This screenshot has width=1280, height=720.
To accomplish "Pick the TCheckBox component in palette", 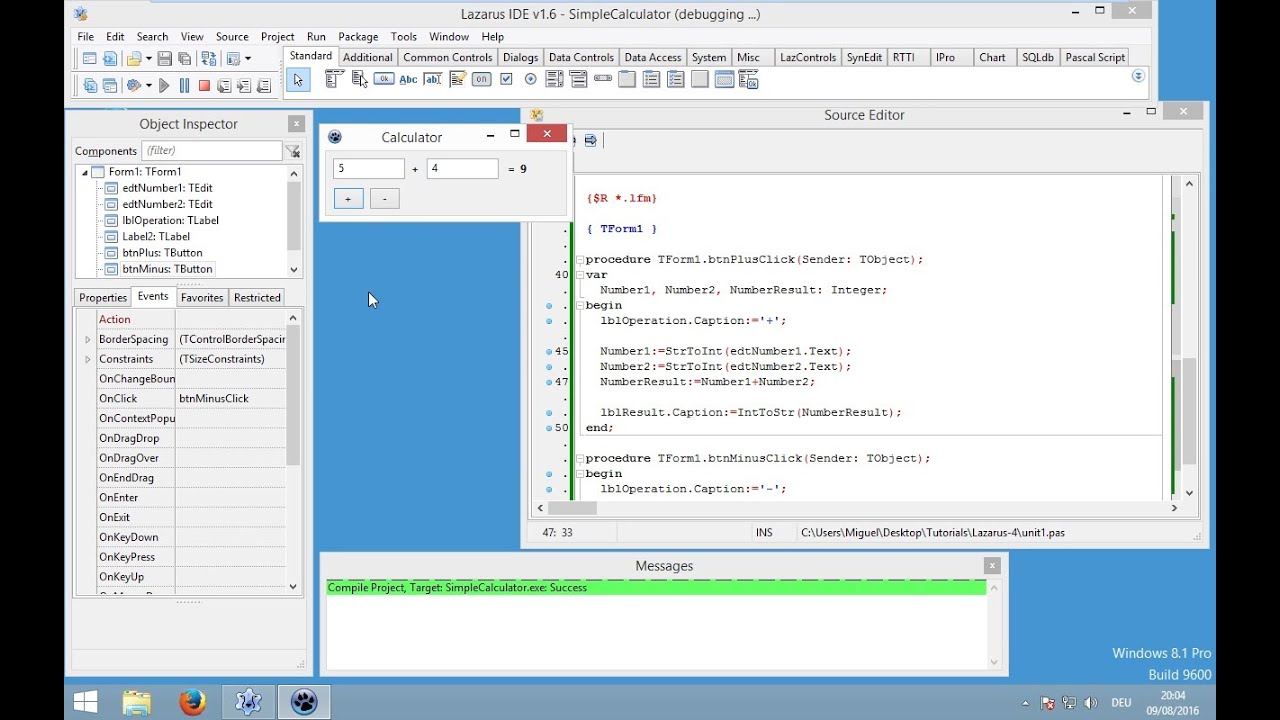I will (x=506, y=80).
